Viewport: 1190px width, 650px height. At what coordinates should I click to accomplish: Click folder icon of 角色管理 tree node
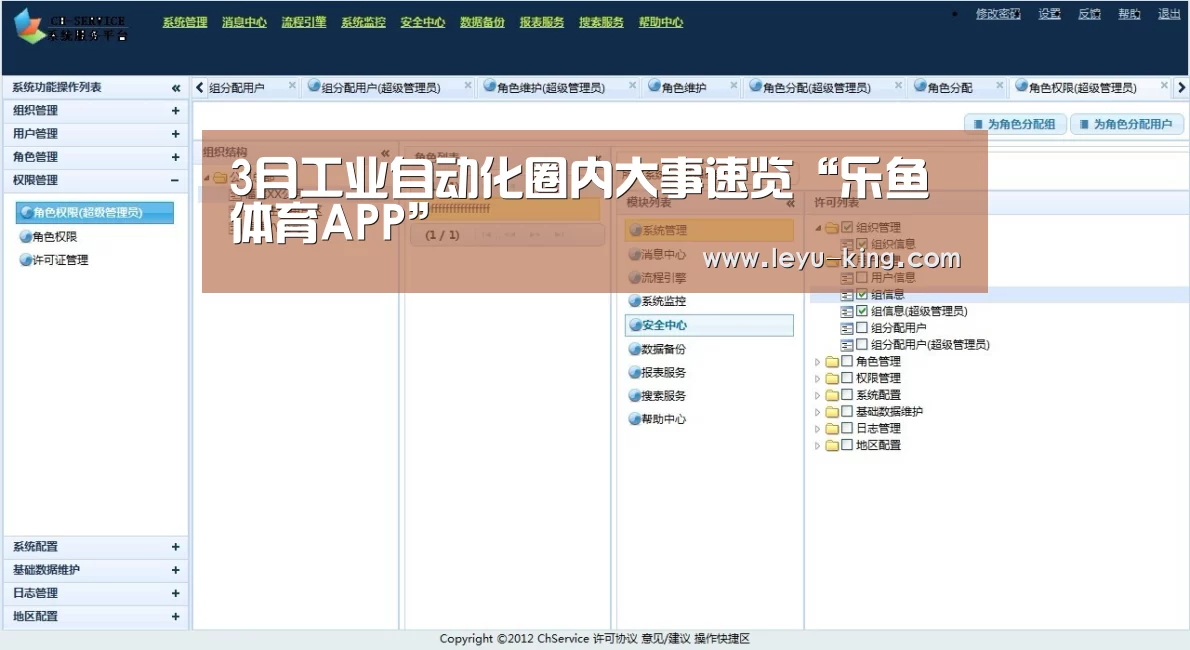coord(832,361)
